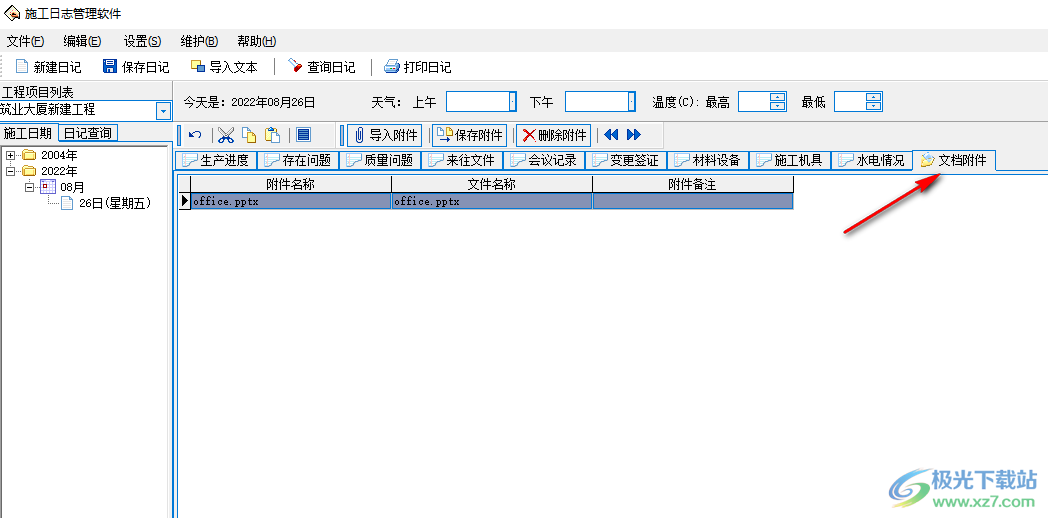Image resolution: width=1048 pixels, height=518 pixels.
Task: Click 打印日记 printer button
Action: pos(418,67)
